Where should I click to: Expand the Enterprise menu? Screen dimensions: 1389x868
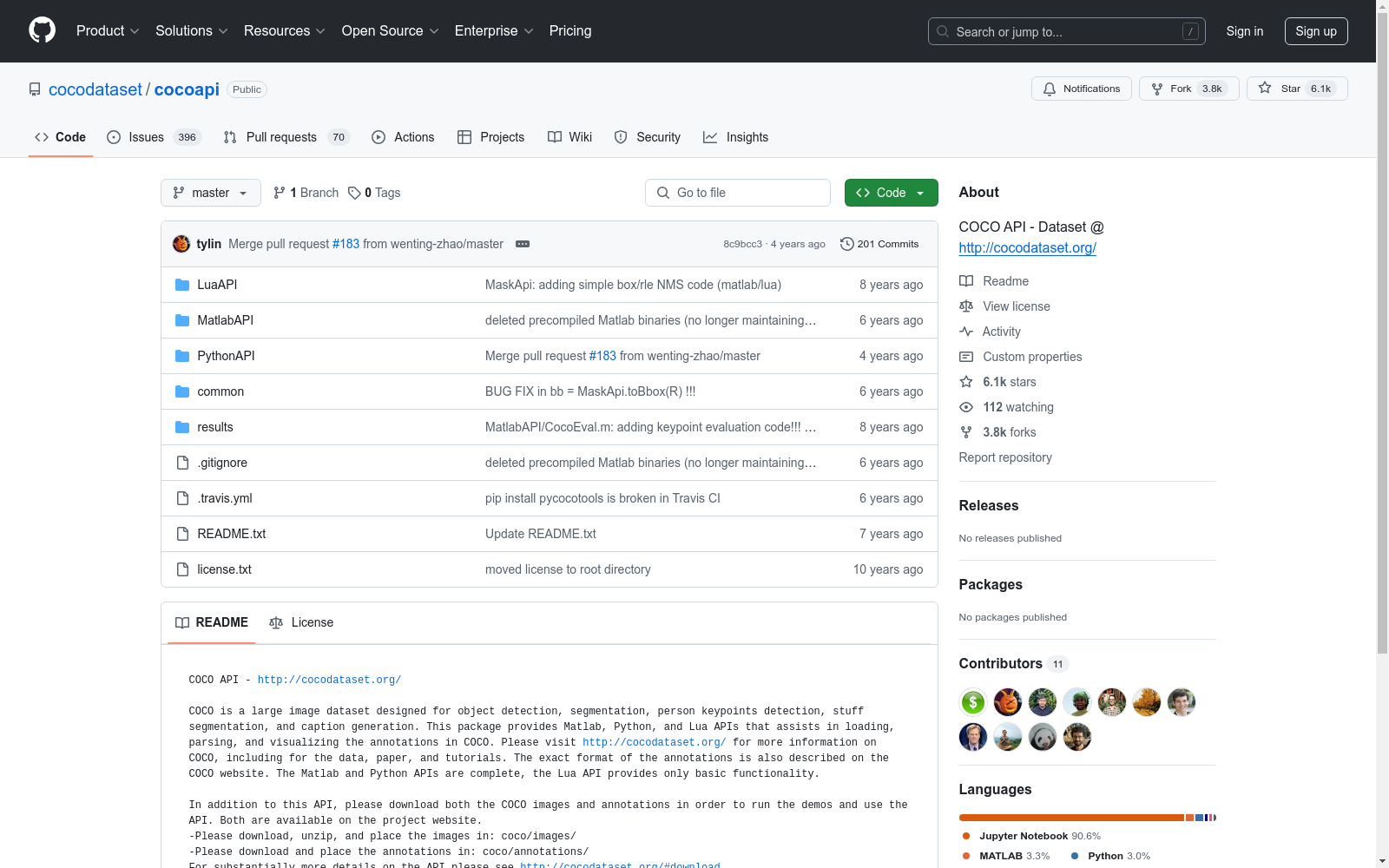point(494,30)
